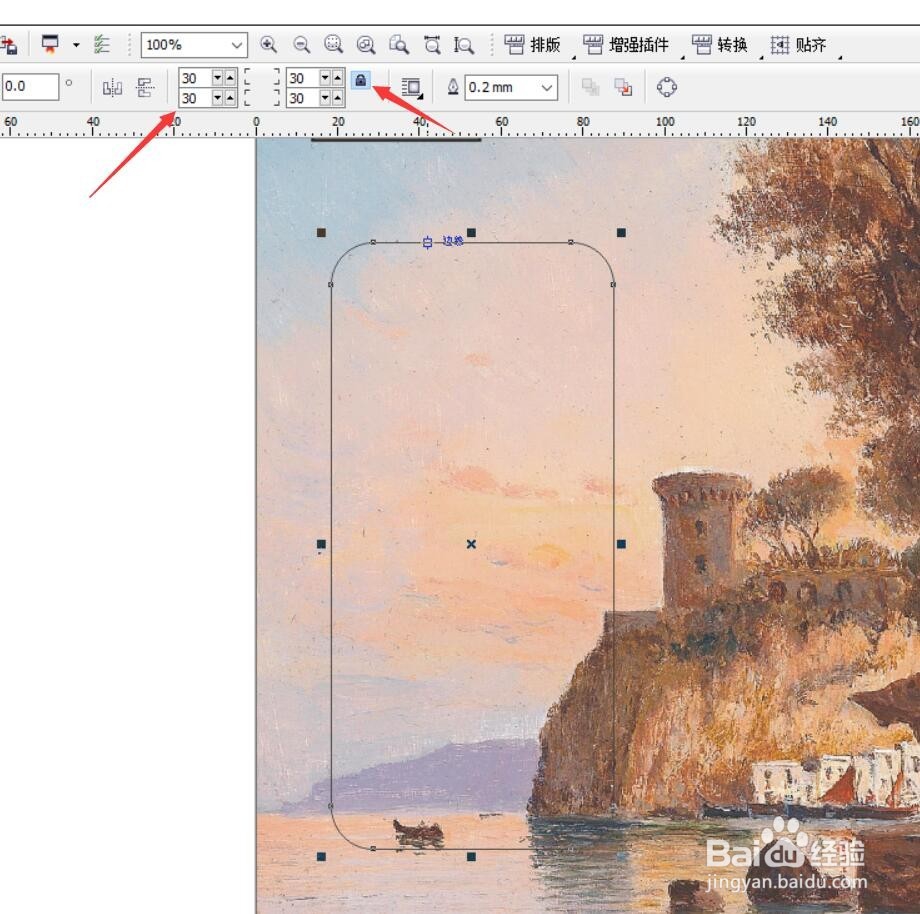Open the 转换 toolbar menu

click(x=720, y=45)
